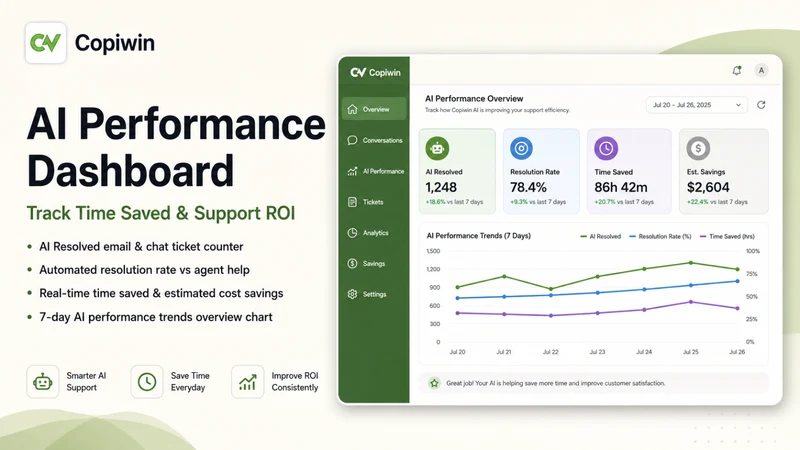Click the large Copiwin logo tile in the top-left corner
800x450 pixels.
point(45,43)
